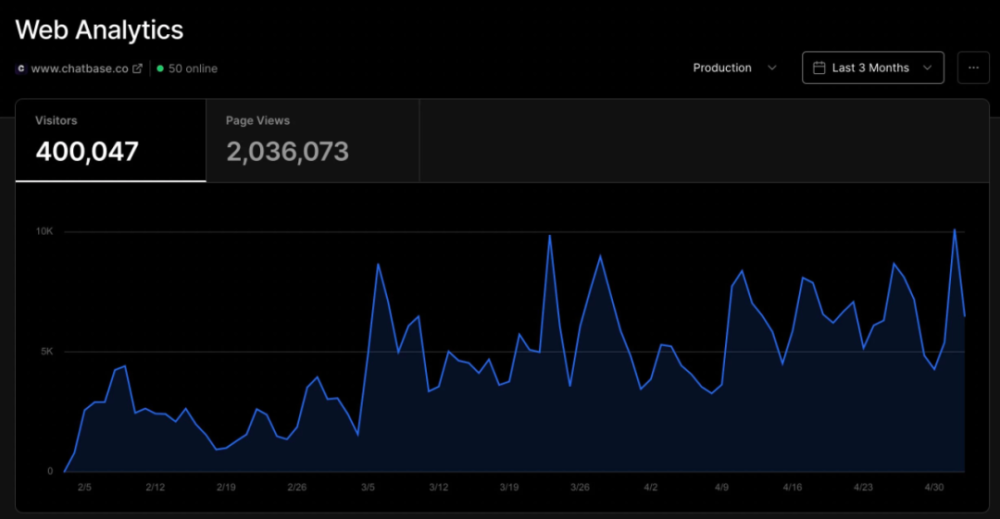This screenshot has height=519, width=1000.
Task: Click the calendar icon in date range selector
Action: [x=819, y=68]
